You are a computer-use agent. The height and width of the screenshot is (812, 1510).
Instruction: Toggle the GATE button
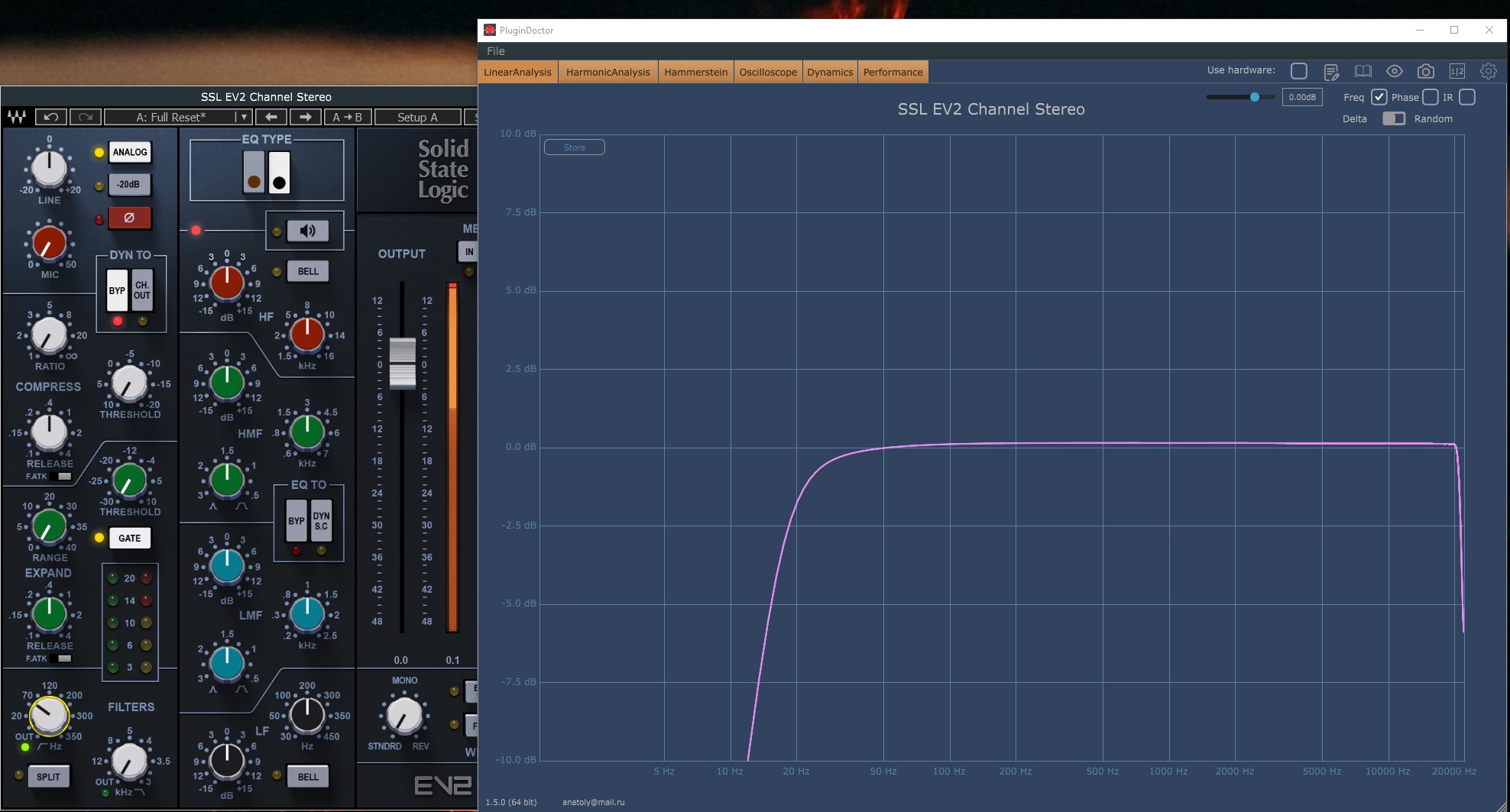129,539
